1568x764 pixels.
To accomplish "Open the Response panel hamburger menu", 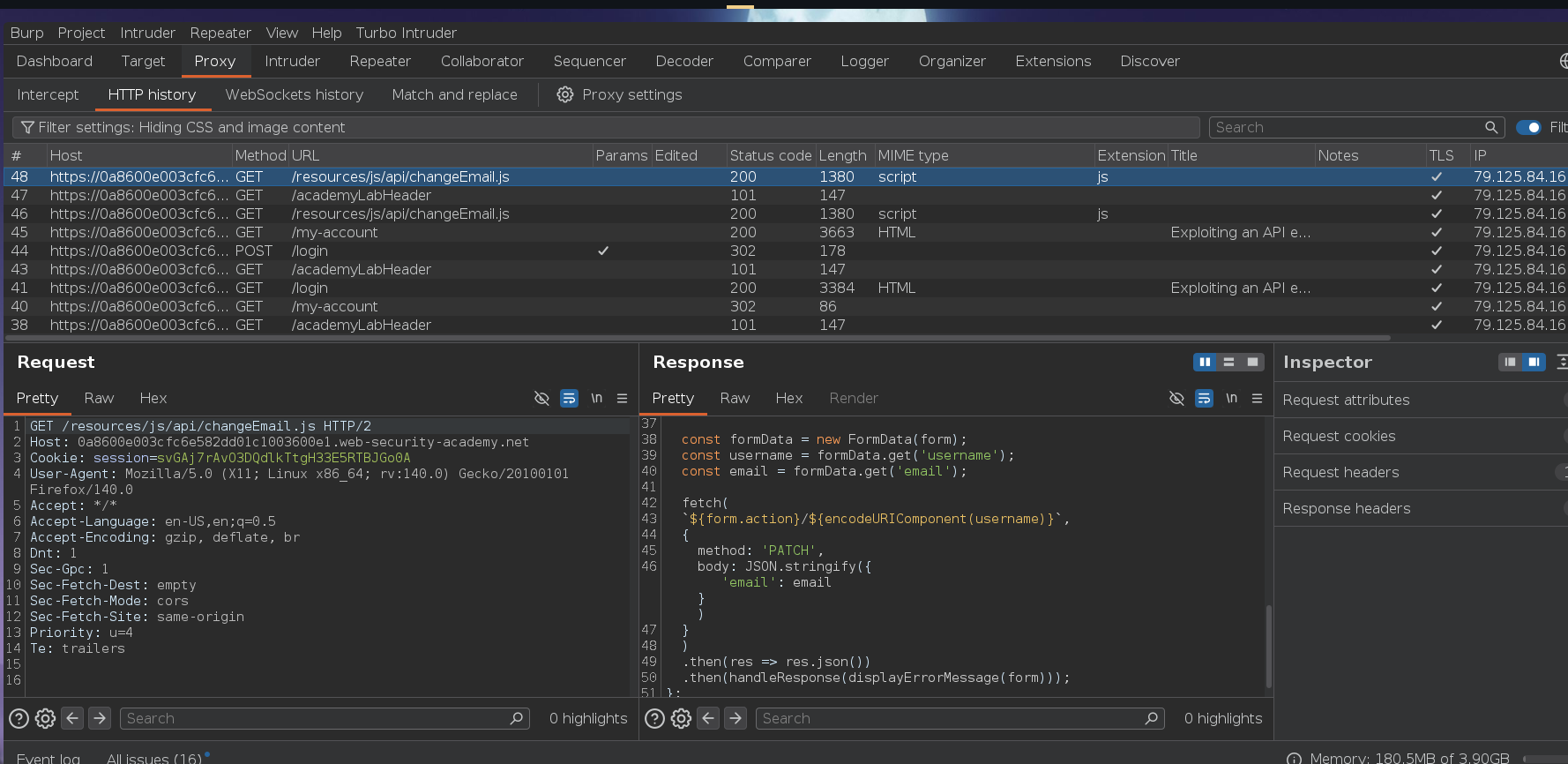I will tap(1257, 398).
